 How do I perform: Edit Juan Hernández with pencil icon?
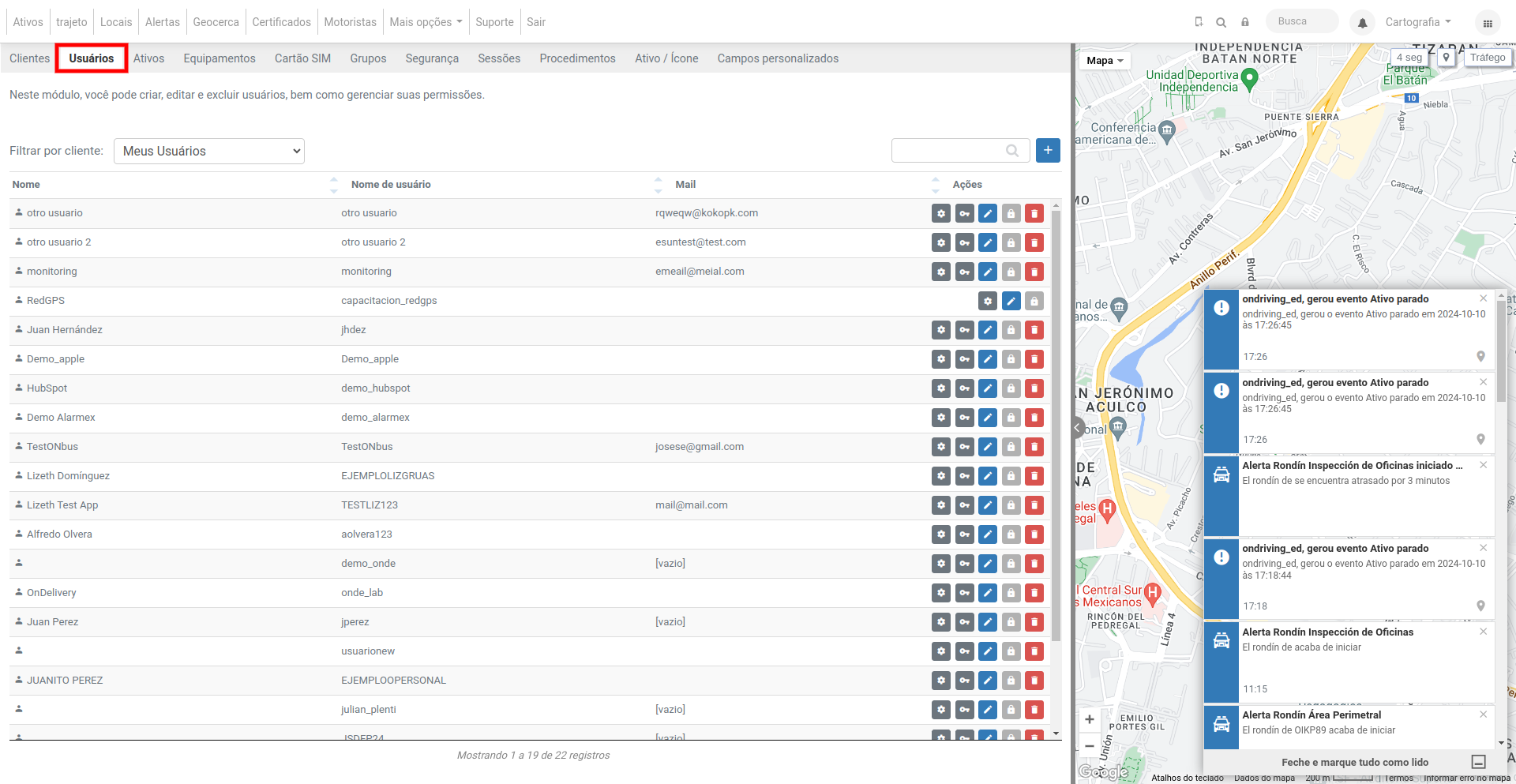click(988, 330)
